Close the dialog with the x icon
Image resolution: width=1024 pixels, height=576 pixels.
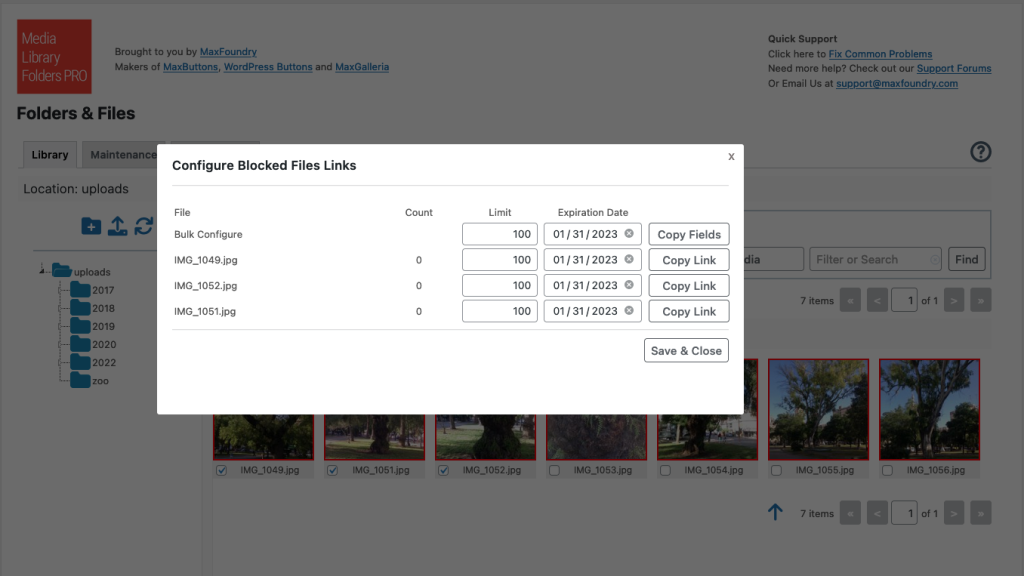(731, 157)
